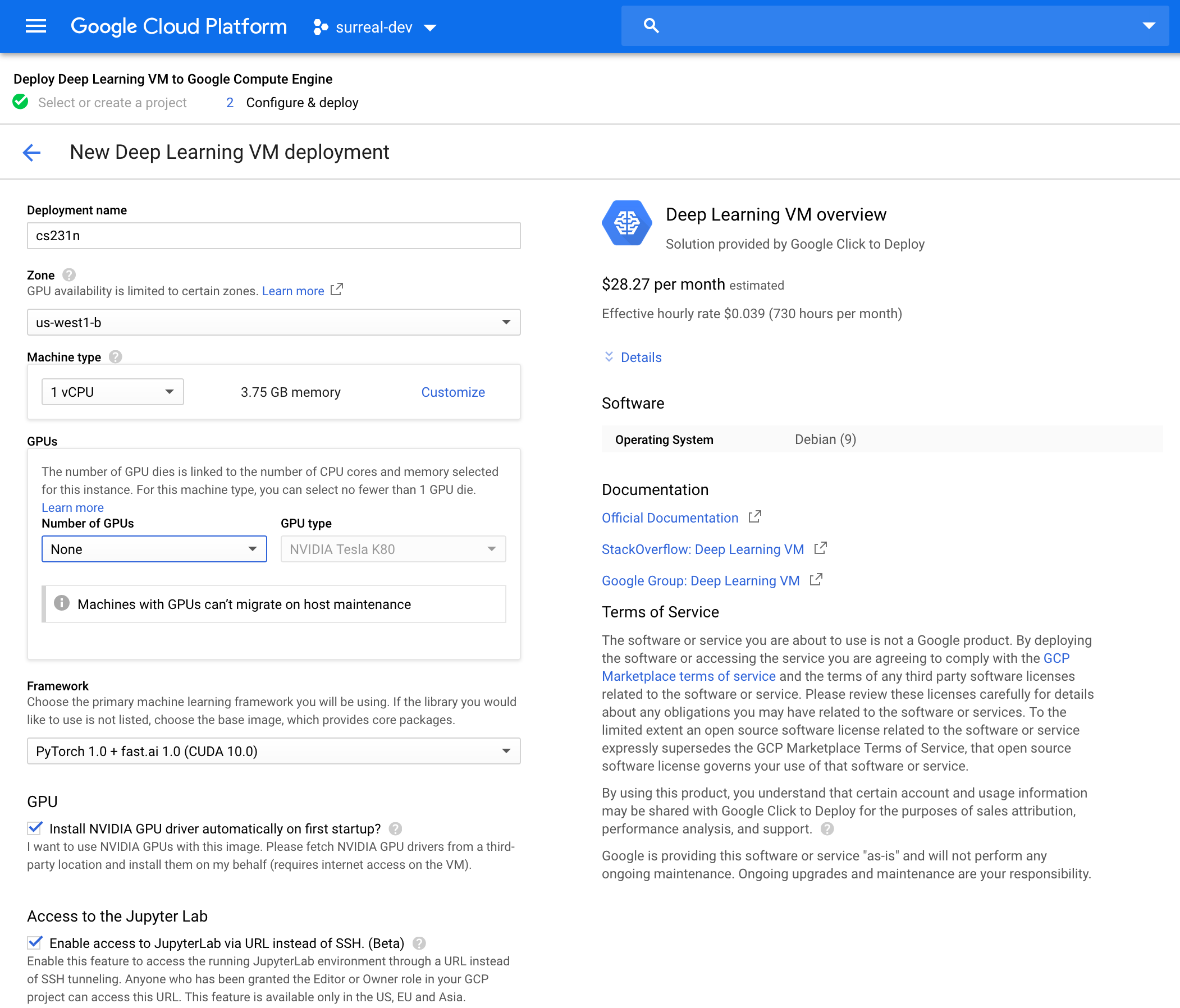1180x1008 pixels.
Task: Click the search magnifier icon
Action: tap(651, 26)
